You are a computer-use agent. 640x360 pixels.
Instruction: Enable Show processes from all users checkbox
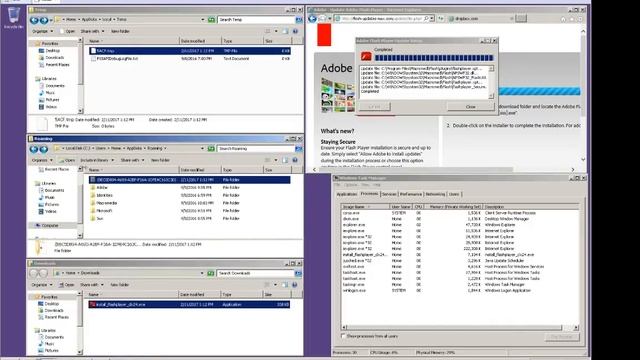point(343,336)
